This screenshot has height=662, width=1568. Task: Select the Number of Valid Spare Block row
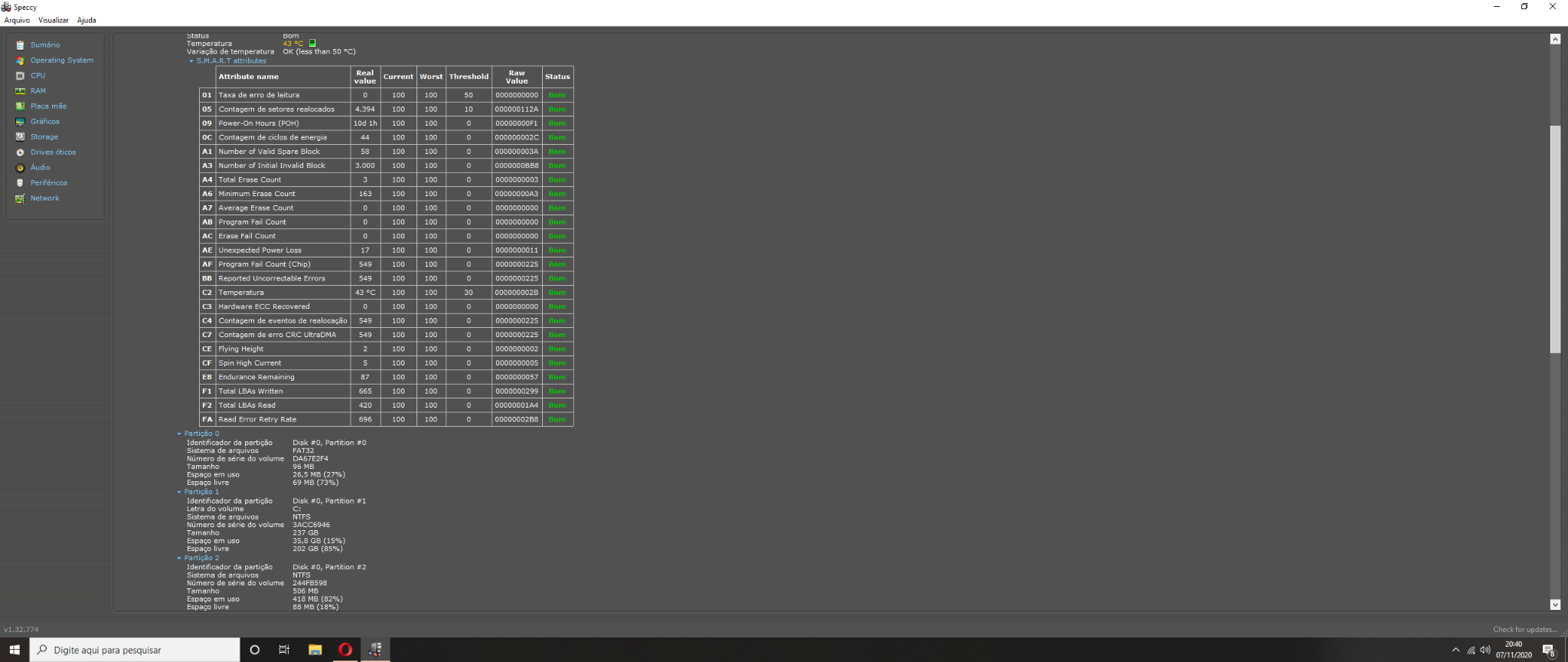coord(386,152)
